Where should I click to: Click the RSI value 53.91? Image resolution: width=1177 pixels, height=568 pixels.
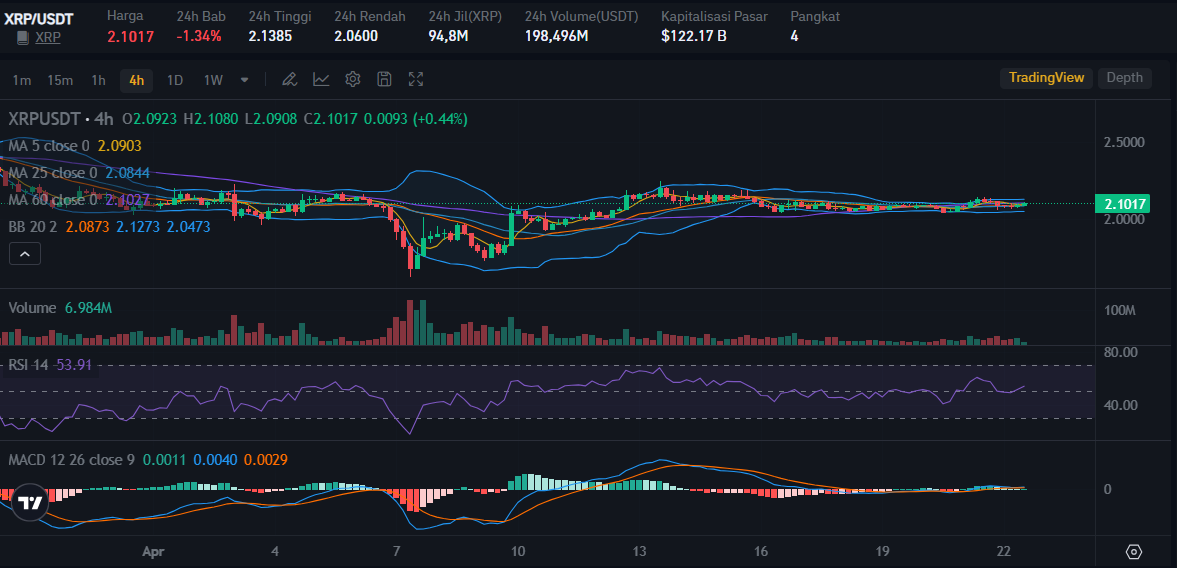click(74, 365)
